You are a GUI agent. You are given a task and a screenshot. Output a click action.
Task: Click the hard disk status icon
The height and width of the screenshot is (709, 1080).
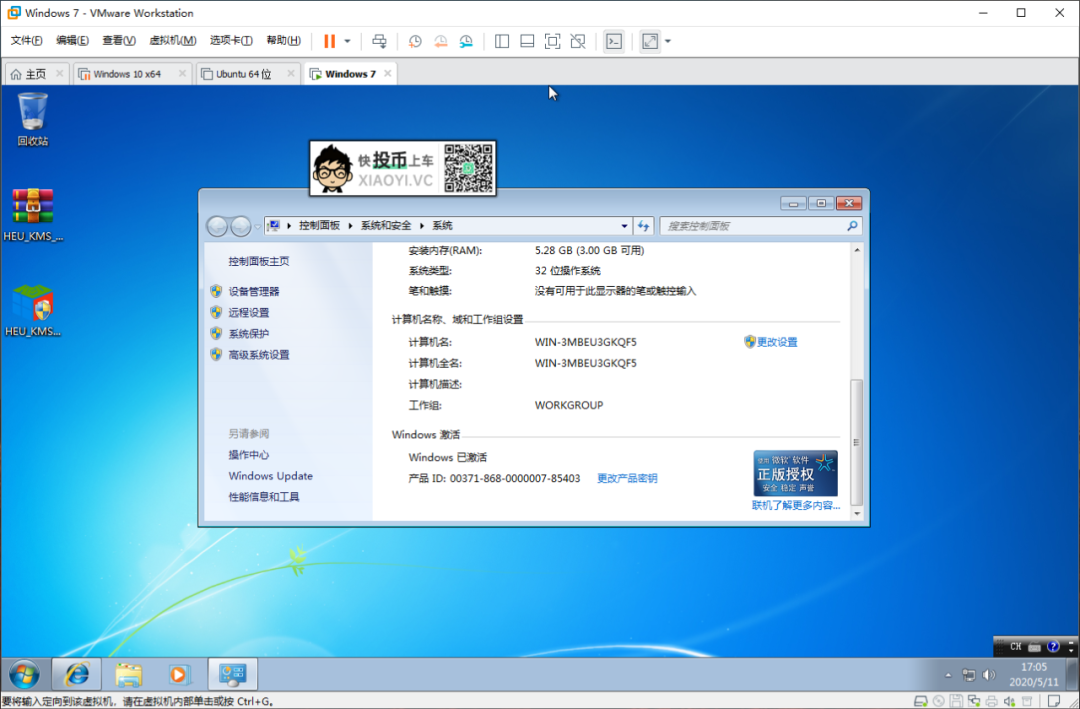pyautogui.click(x=921, y=701)
